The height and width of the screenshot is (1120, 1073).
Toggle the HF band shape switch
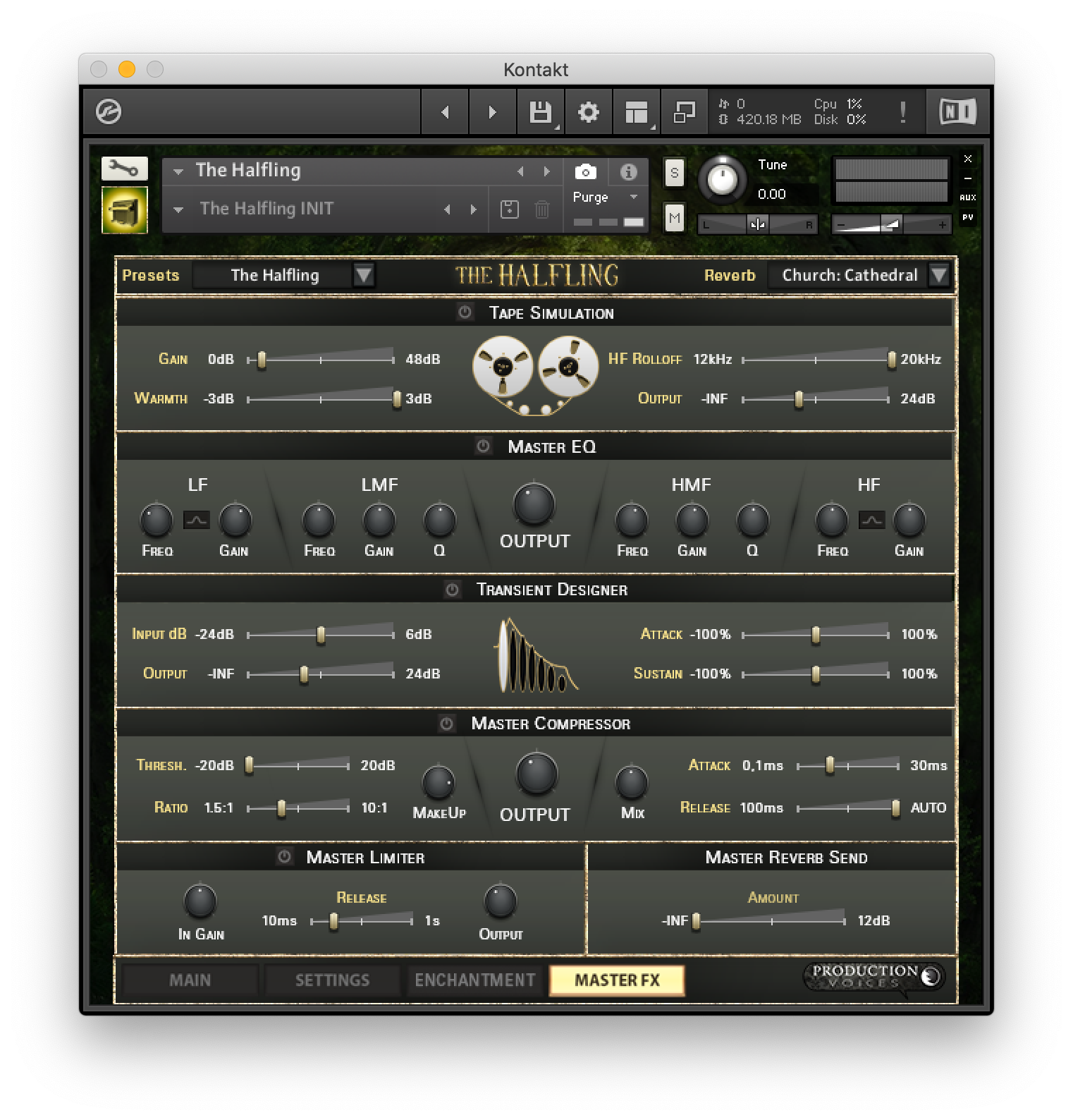871,521
